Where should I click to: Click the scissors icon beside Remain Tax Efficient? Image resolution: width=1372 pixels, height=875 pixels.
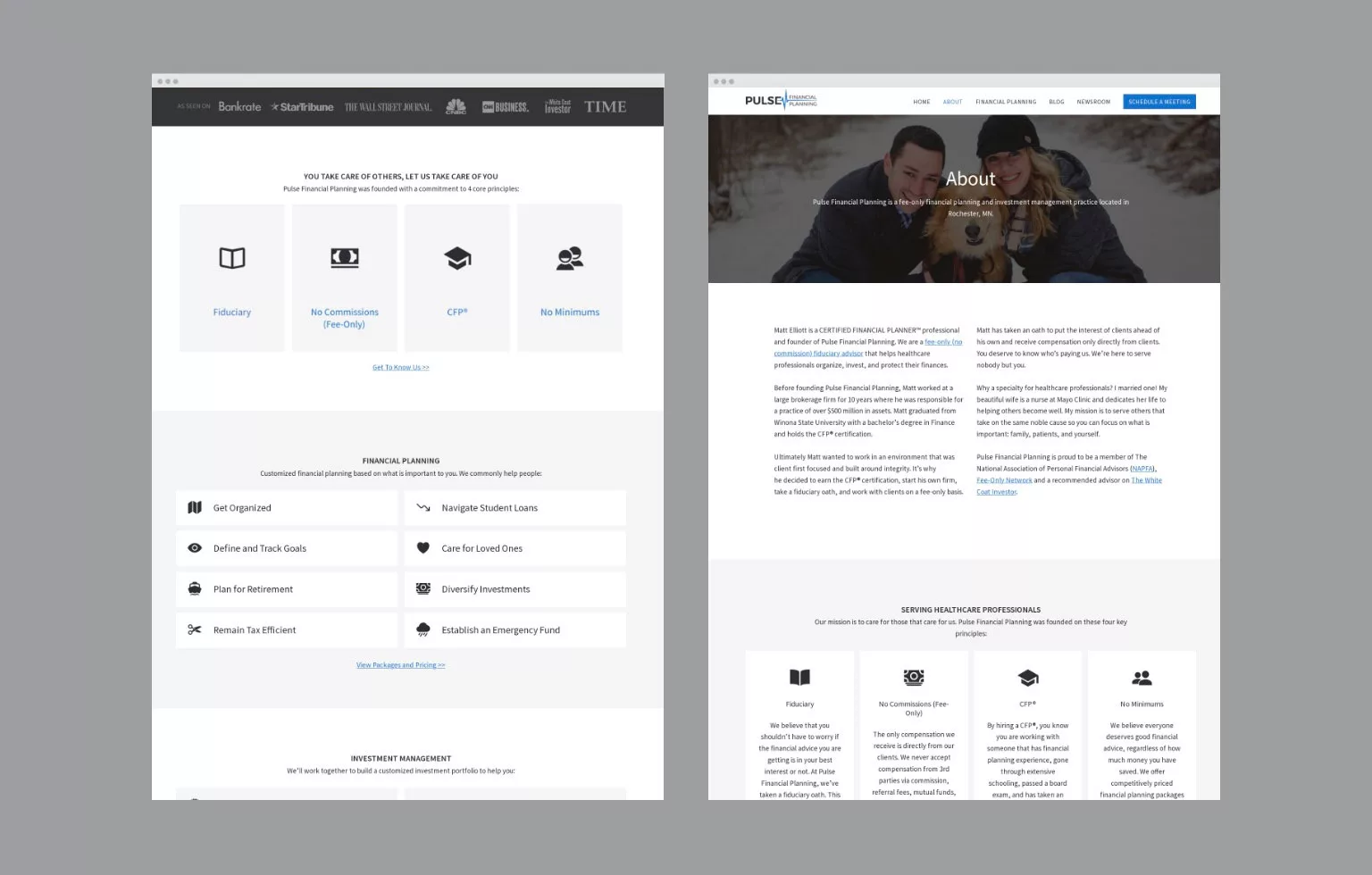coord(195,629)
